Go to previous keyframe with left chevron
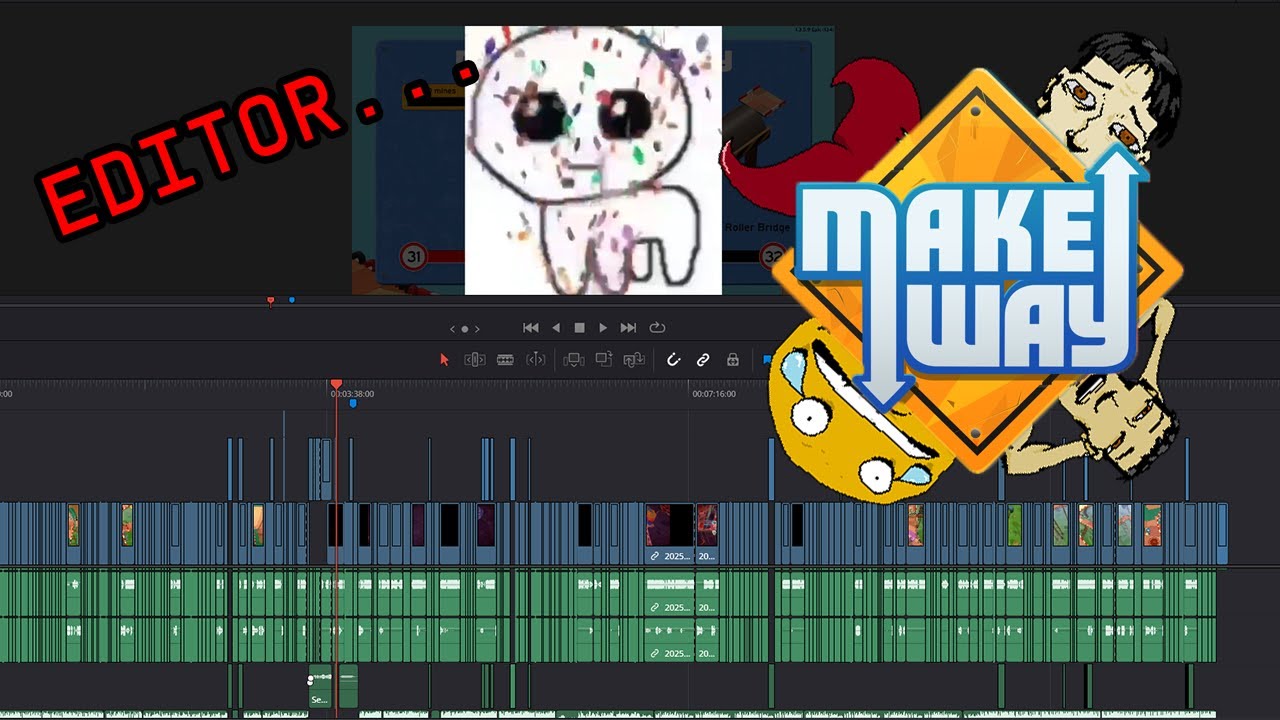 tap(452, 329)
